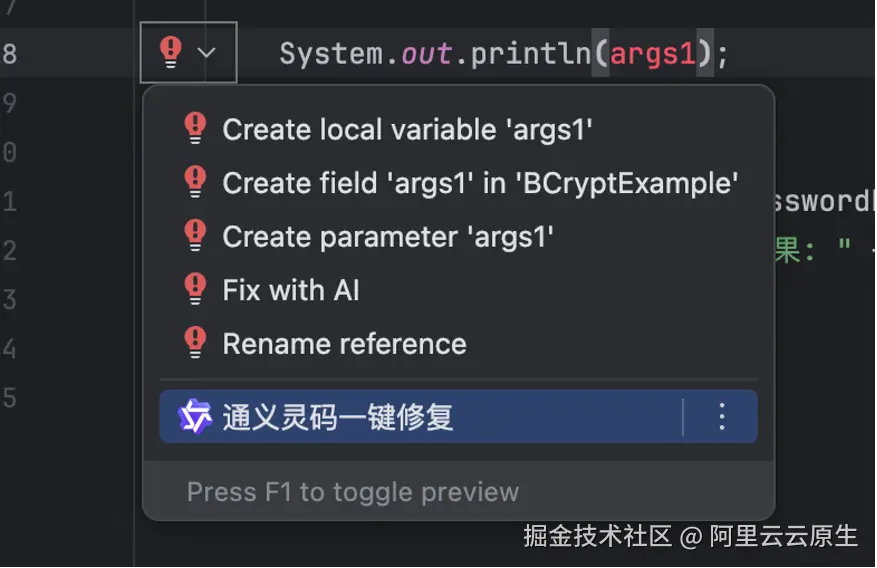This screenshot has height=568, width=877.
Task: Click the bulb icon beside 'Create local variable'
Action: pyautogui.click(x=195, y=129)
